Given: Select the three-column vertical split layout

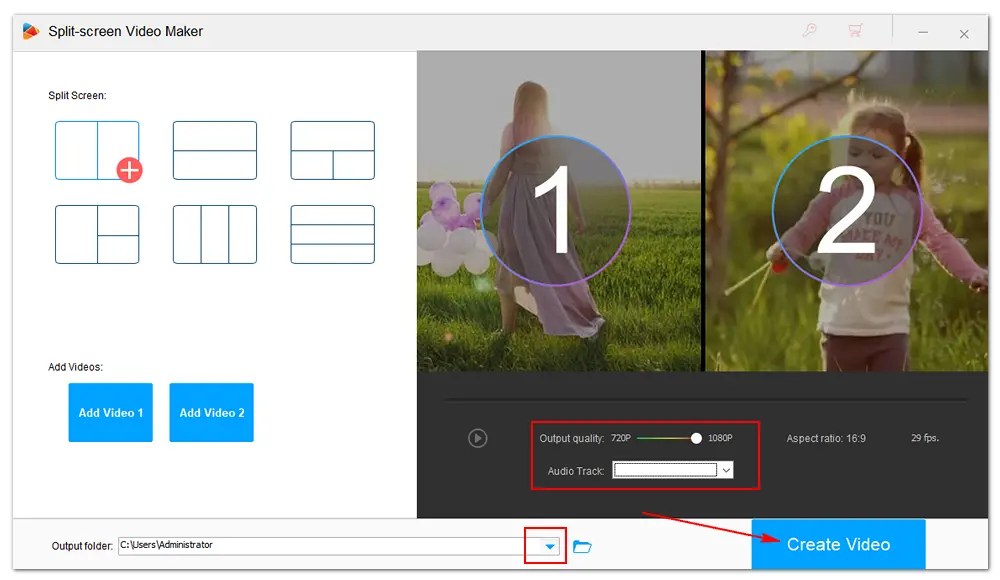Looking at the screenshot, I should 215,234.
